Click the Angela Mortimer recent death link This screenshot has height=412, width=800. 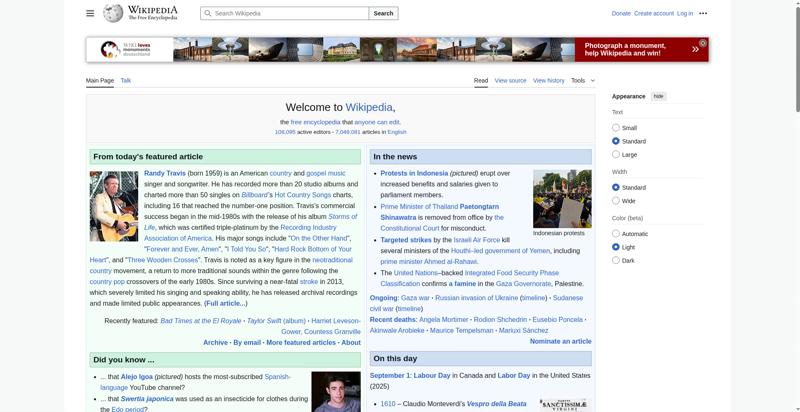[443, 320]
